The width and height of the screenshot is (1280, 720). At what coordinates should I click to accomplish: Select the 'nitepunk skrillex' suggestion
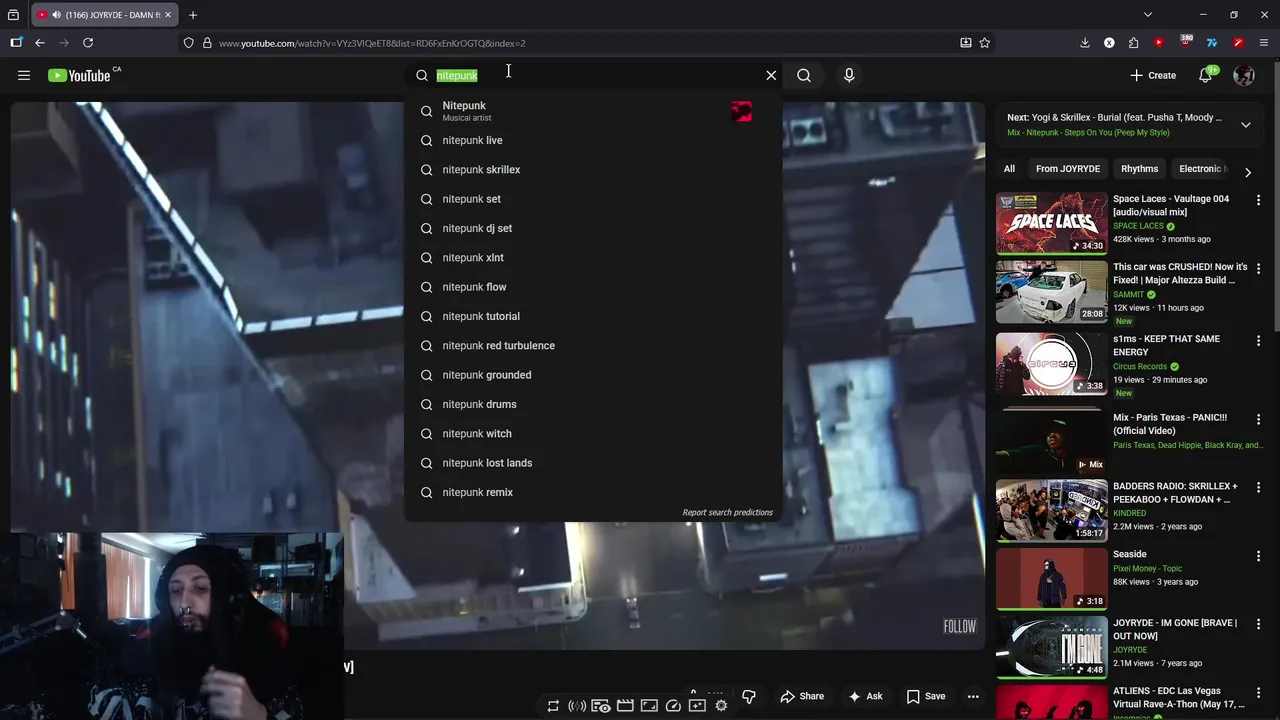point(593,170)
